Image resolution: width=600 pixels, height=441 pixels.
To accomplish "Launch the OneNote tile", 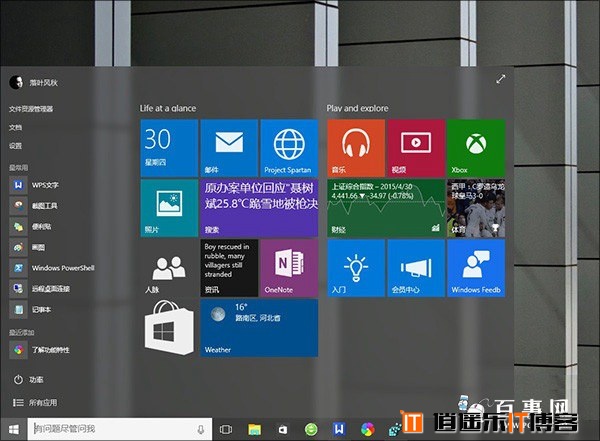I will pos(289,268).
